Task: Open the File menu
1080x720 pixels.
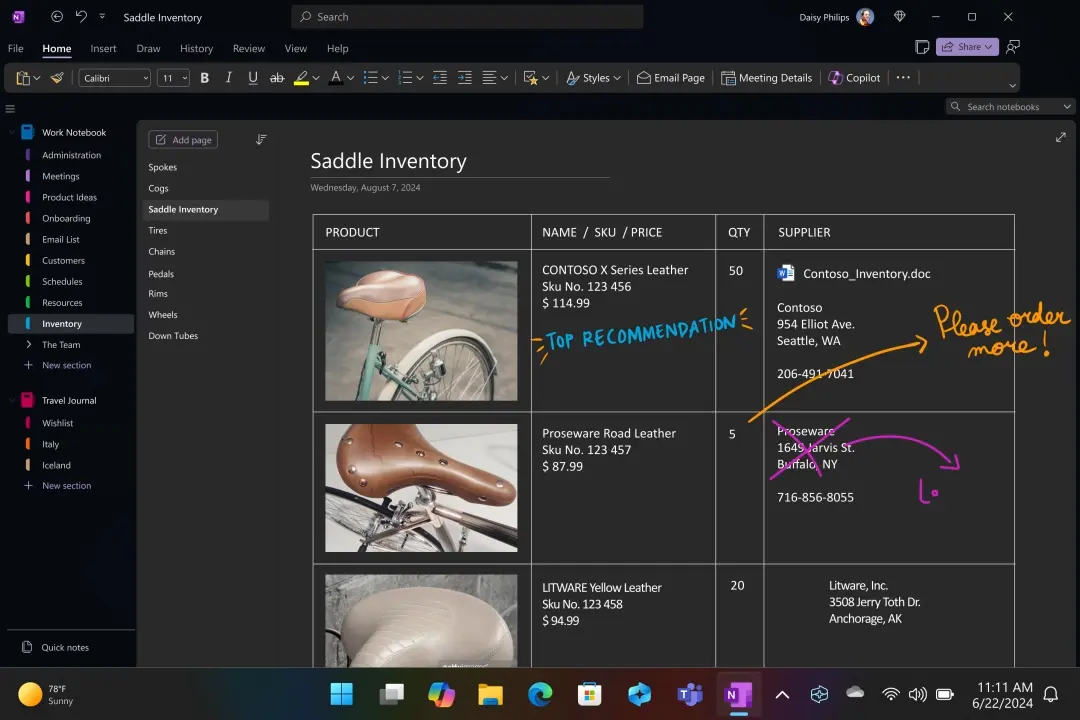Action: coord(16,48)
